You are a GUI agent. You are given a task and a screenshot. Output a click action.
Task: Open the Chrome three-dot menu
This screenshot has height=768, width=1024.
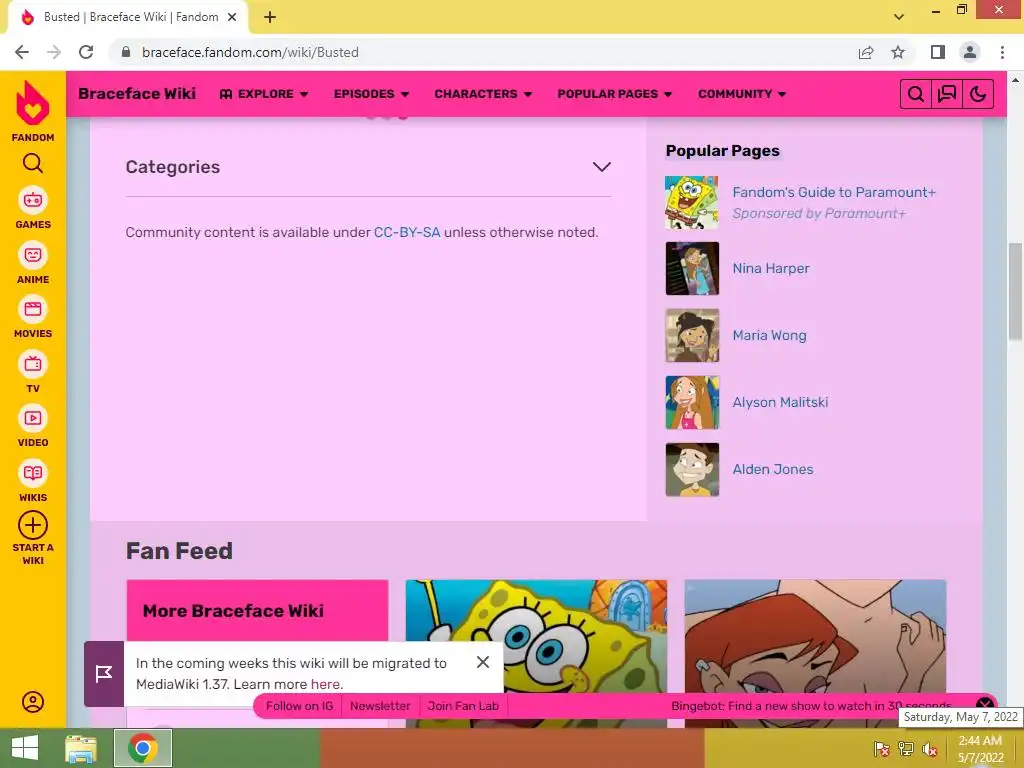pyautogui.click(x=1002, y=52)
